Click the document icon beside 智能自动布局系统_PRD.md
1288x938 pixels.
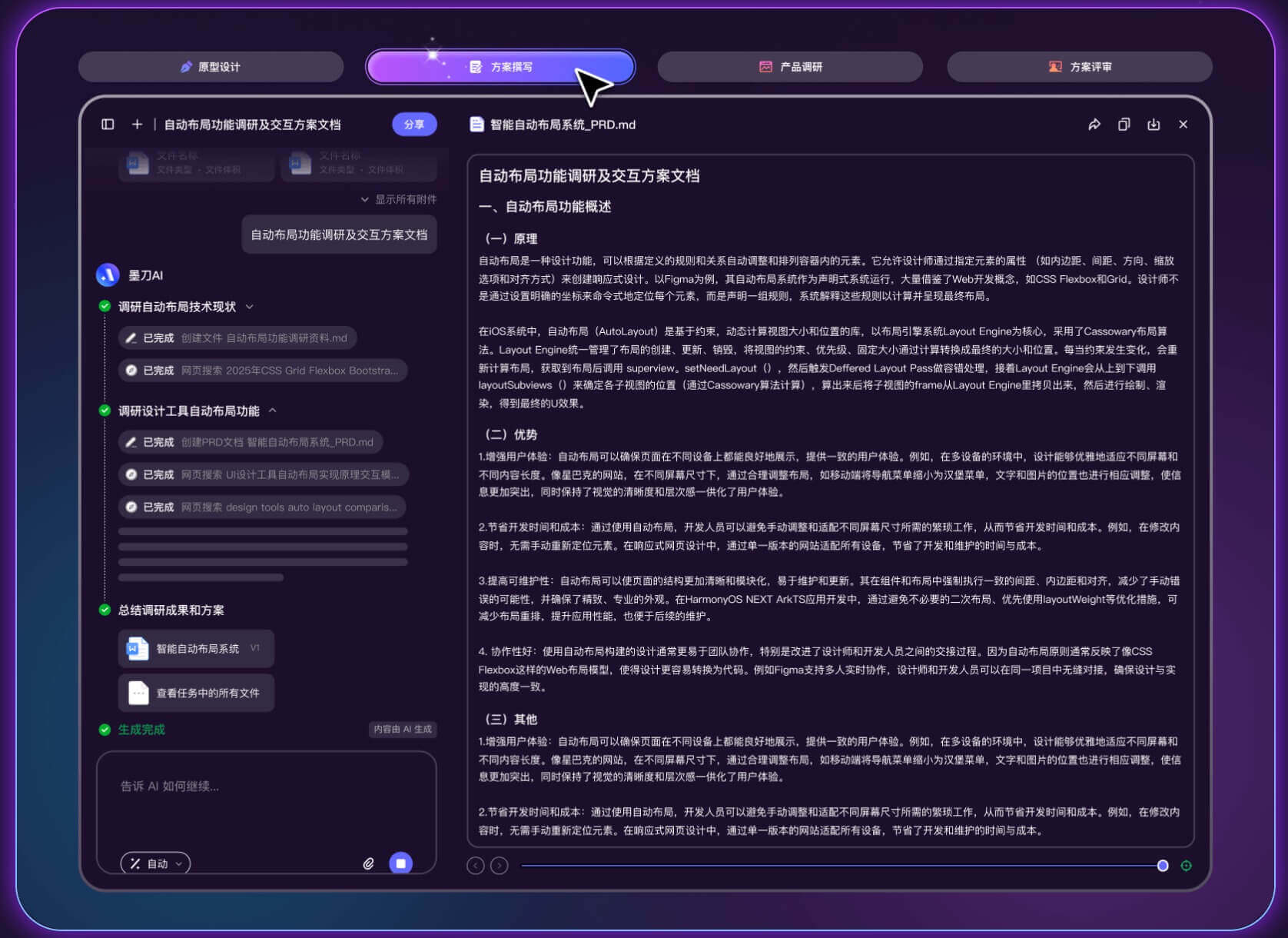point(476,124)
